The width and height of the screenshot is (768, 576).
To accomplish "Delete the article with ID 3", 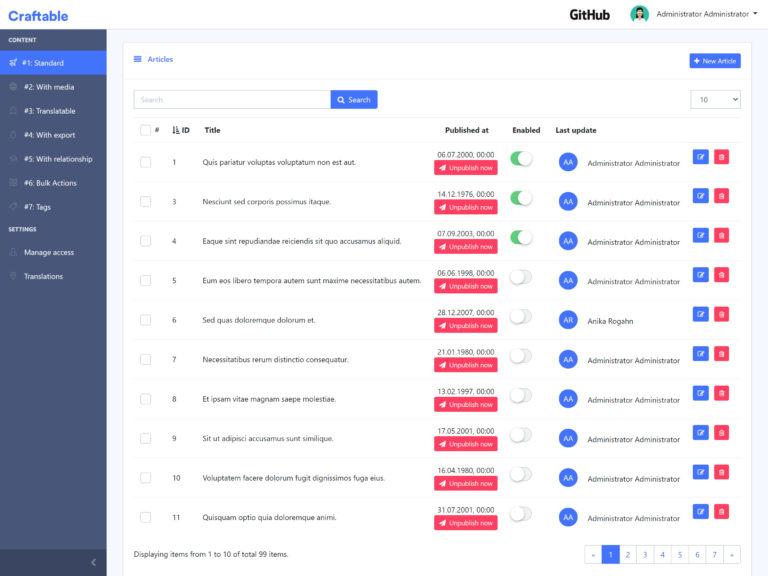I will (721, 196).
